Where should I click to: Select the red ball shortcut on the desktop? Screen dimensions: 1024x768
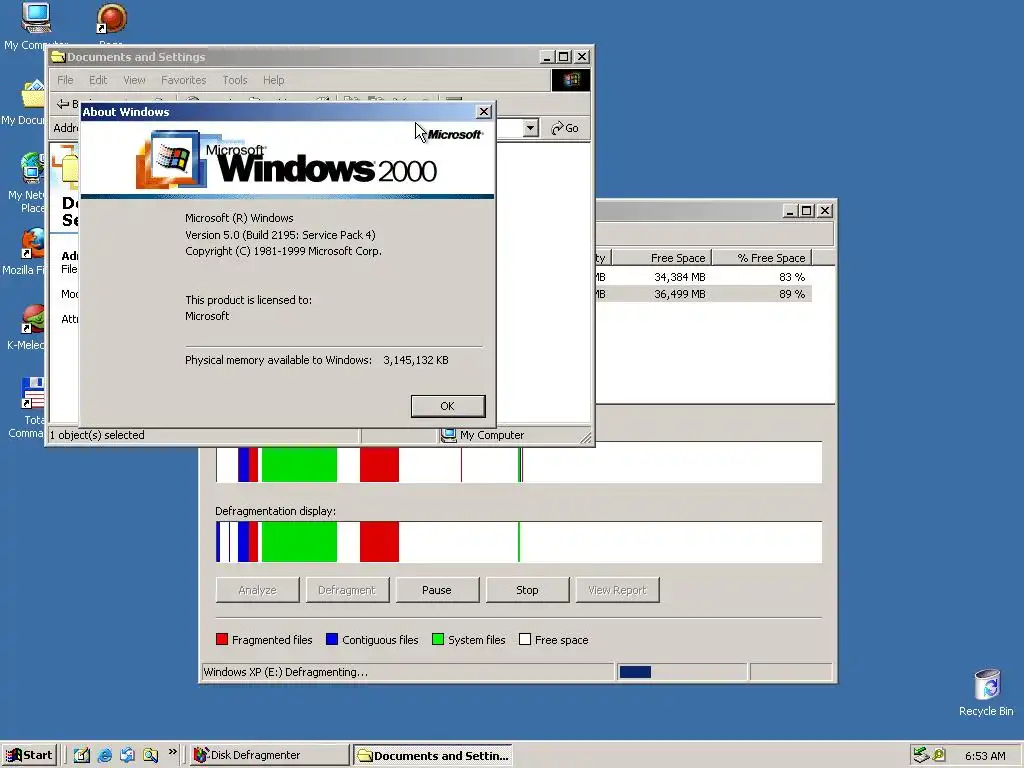tap(111, 20)
